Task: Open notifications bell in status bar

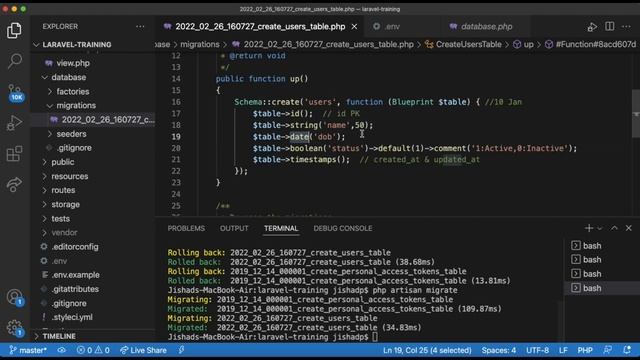Action: 627,350
